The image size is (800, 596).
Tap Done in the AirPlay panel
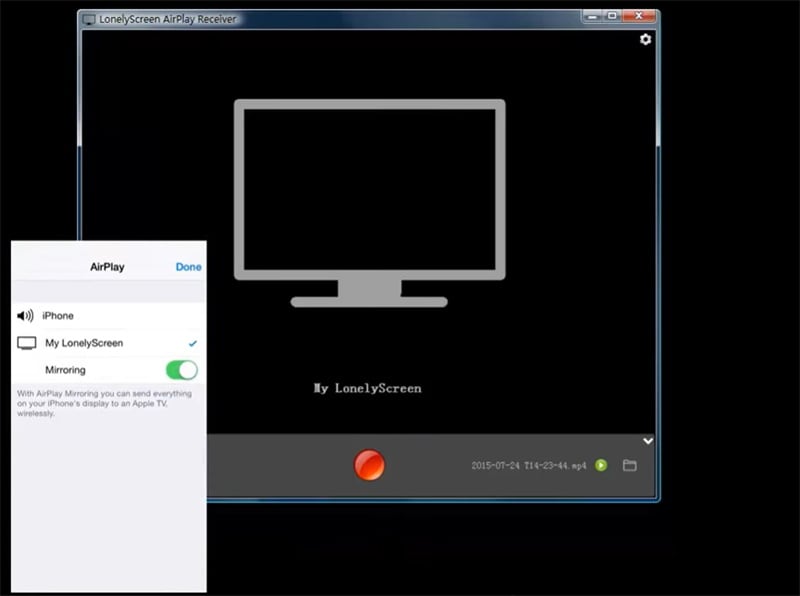click(x=188, y=267)
